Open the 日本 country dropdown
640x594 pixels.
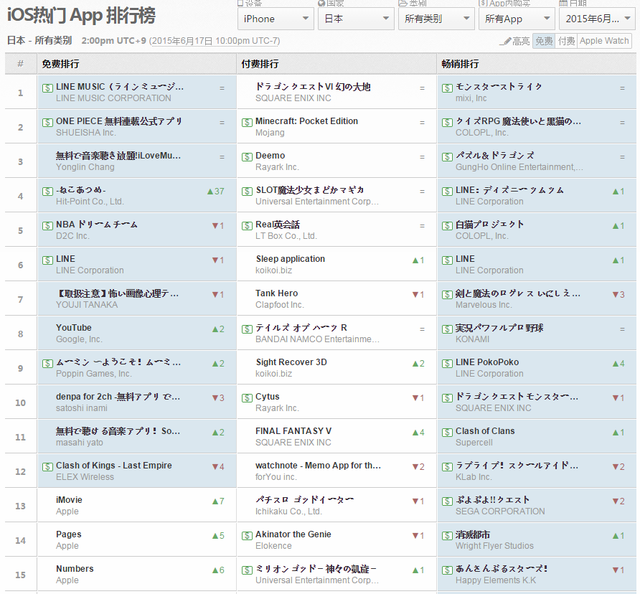353,19
